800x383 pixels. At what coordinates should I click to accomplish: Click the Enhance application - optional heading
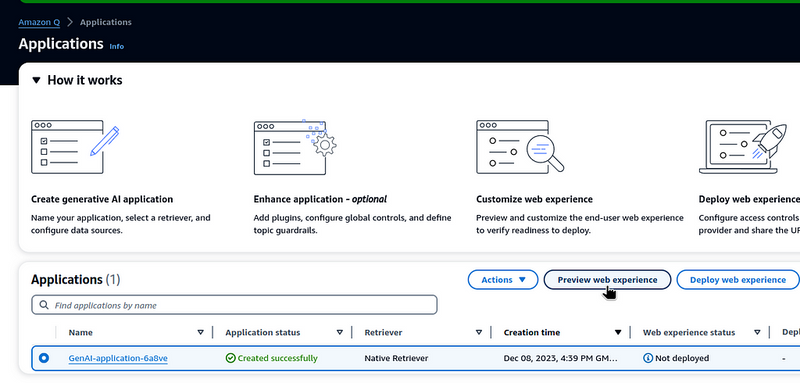point(320,199)
